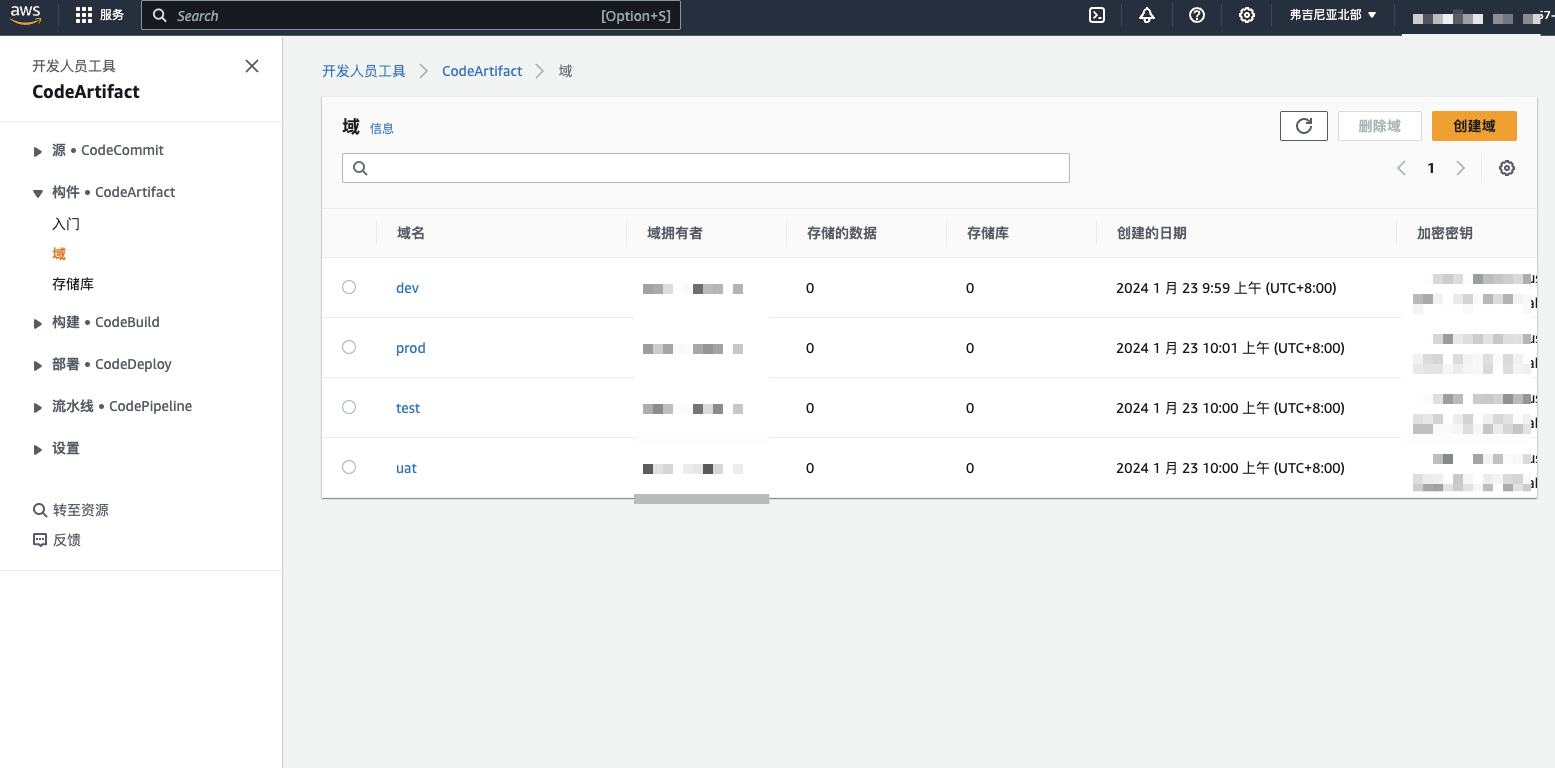Expand 源 • CodeCommit section
The height and width of the screenshot is (768, 1555).
[38, 151]
